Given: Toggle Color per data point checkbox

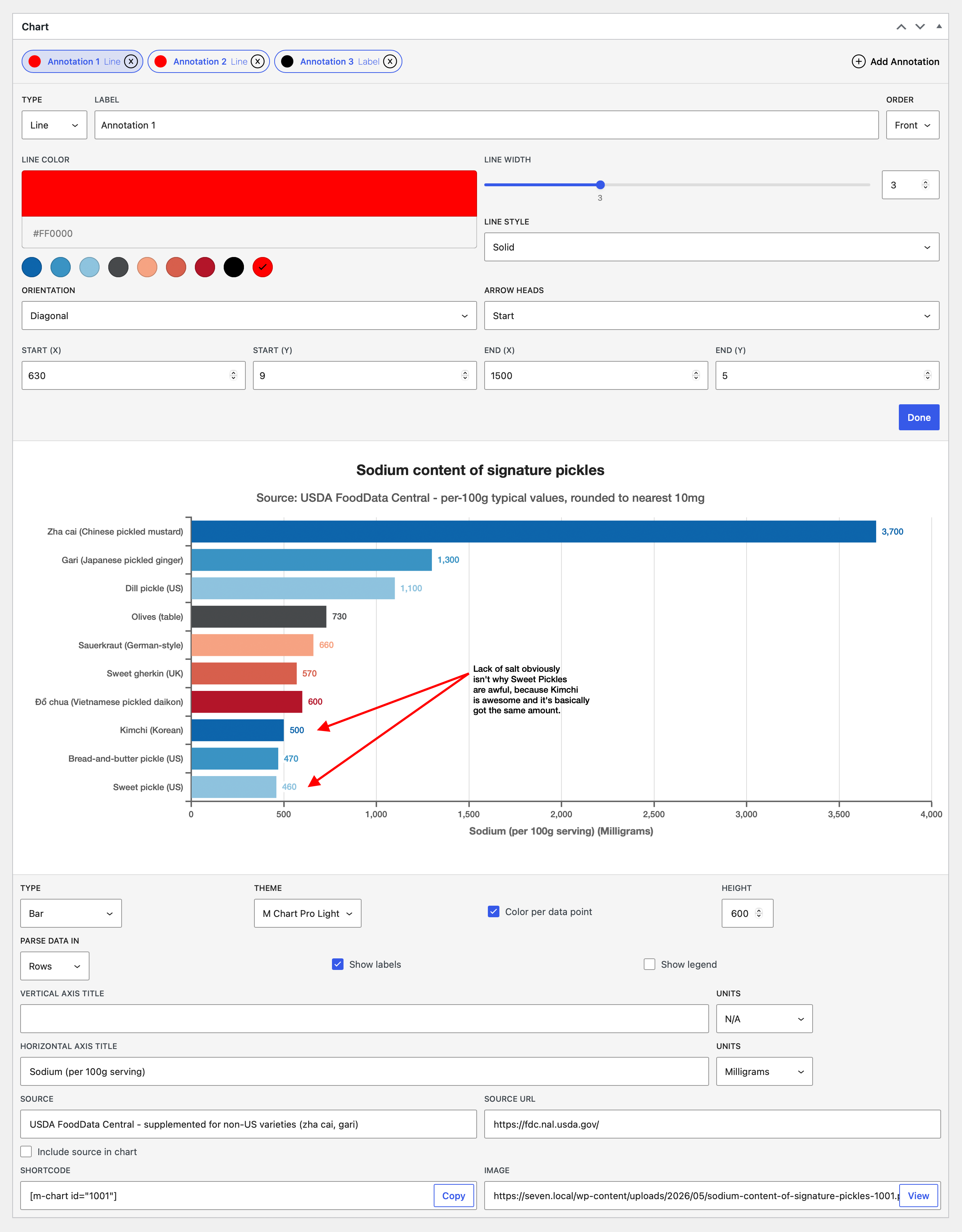Looking at the screenshot, I should pos(493,911).
